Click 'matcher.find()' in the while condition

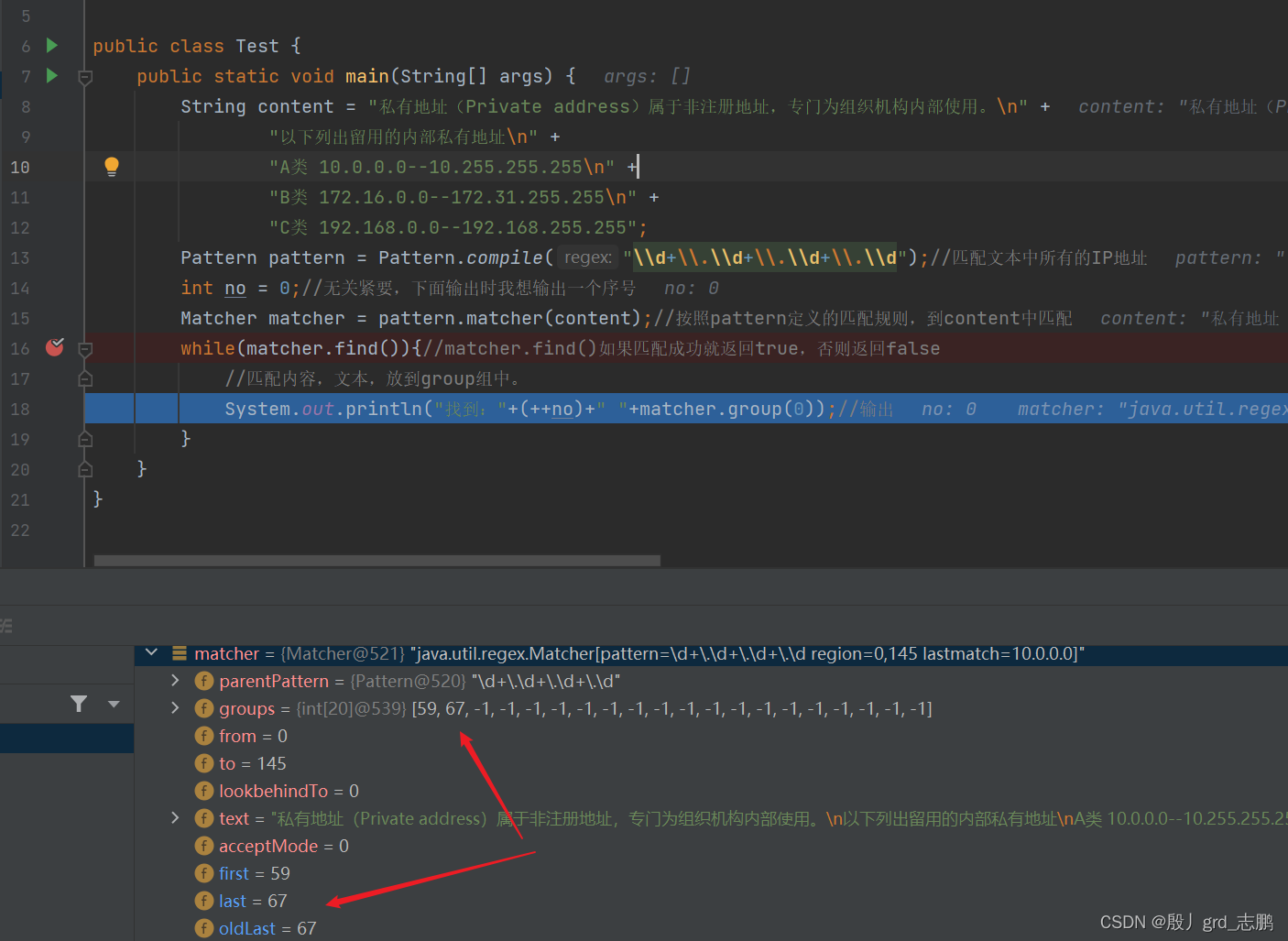tap(329, 348)
